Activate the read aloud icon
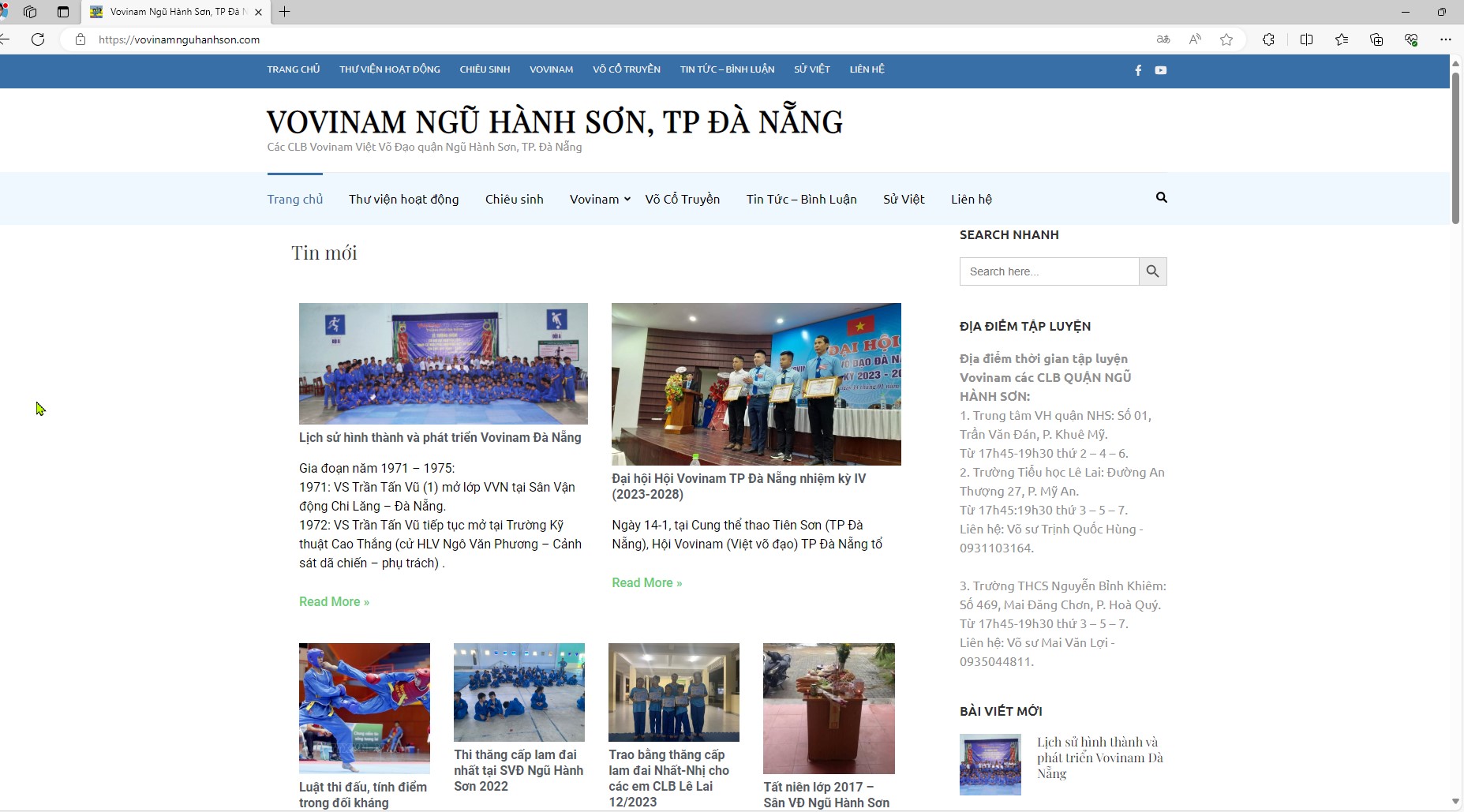Screen dimensions: 1464x812 pyautogui.click(x=1195, y=39)
